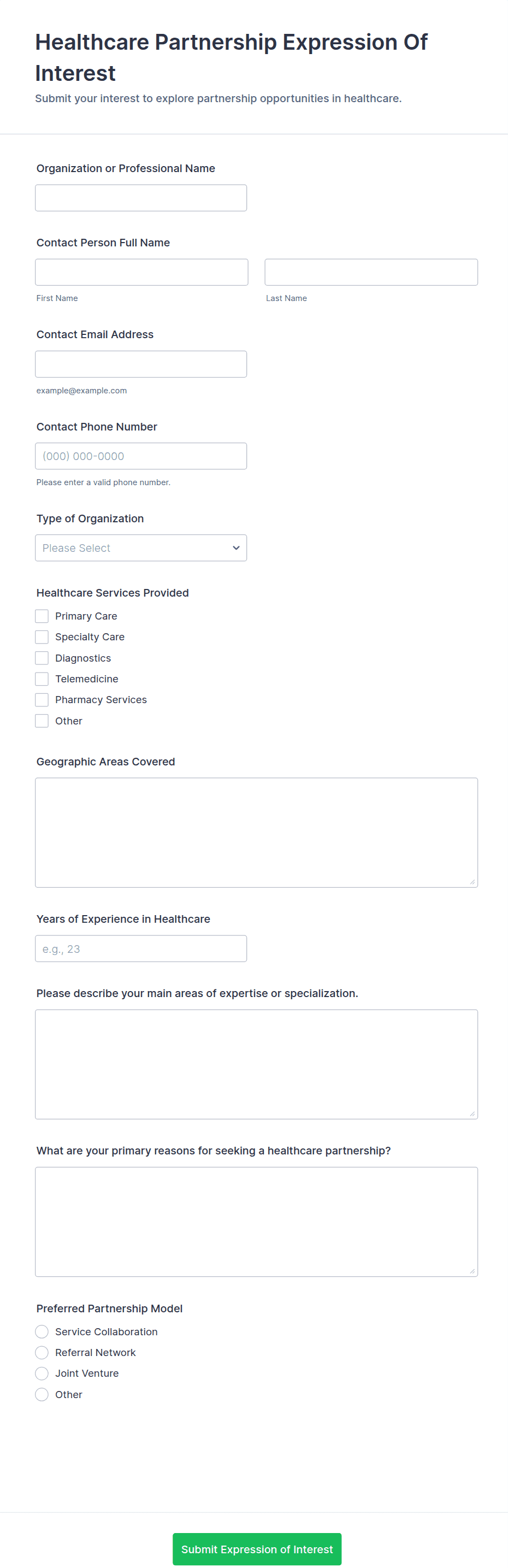This screenshot has height=1568, width=508.
Task: Choose the Service Collaboration radio option
Action: coord(42,1331)
